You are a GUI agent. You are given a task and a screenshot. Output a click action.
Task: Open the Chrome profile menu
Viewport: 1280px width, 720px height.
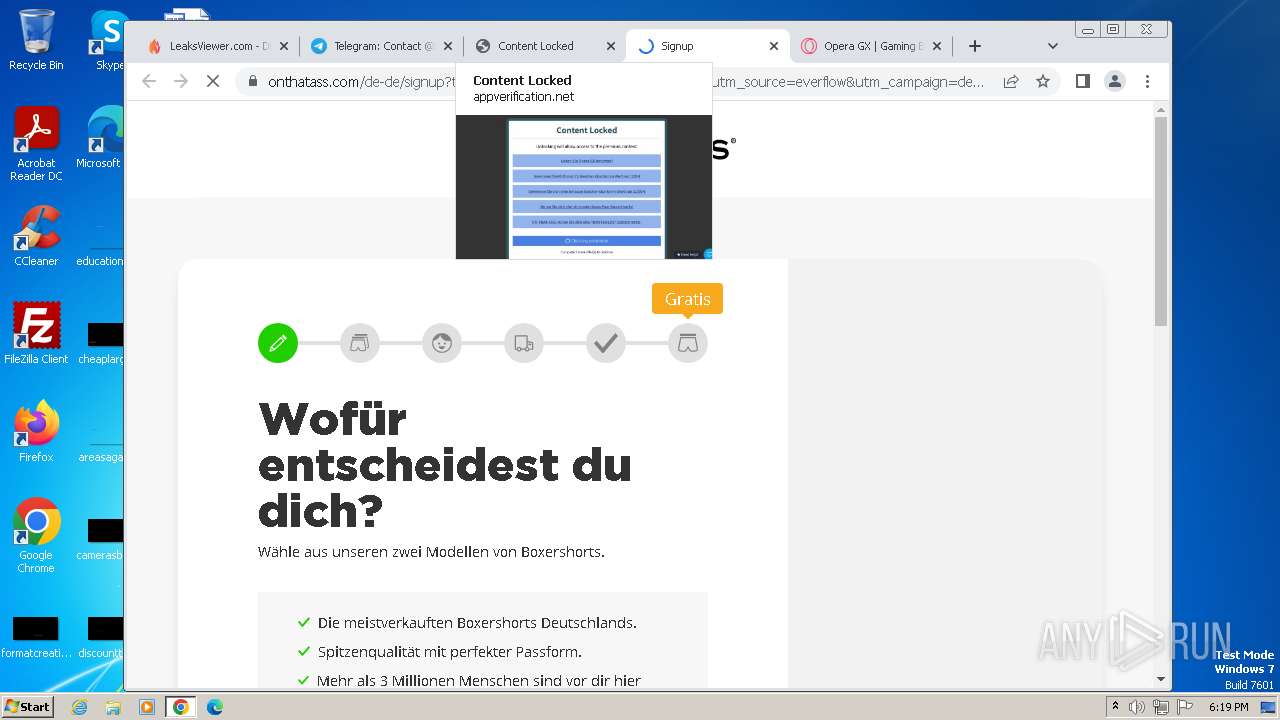[1115, 81]
